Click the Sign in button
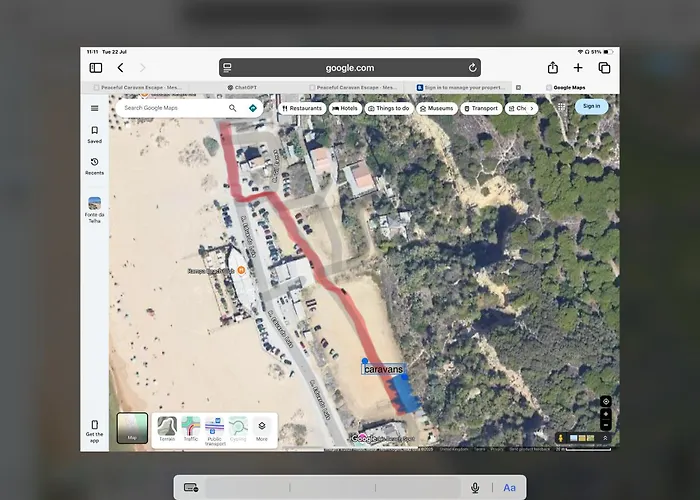Viewport: 700px width, 500px height. [x=591, y=106]
